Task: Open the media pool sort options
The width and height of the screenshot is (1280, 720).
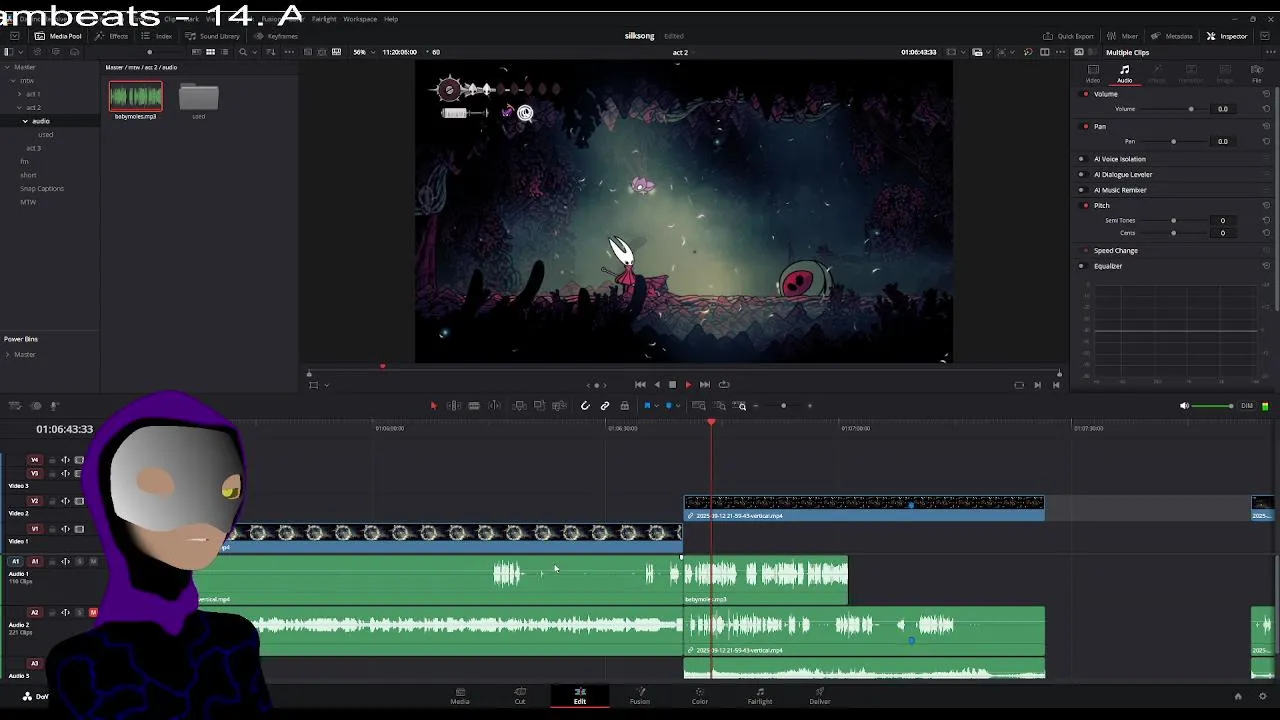Action: tap(271, 52)
